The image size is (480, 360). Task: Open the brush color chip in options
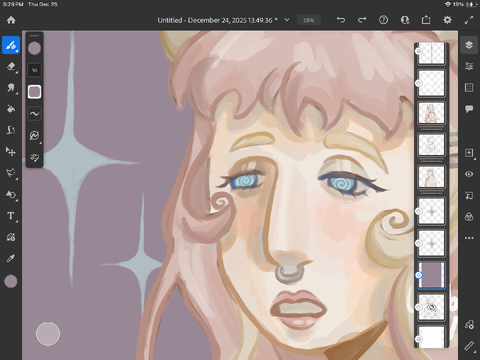[34, 48]
